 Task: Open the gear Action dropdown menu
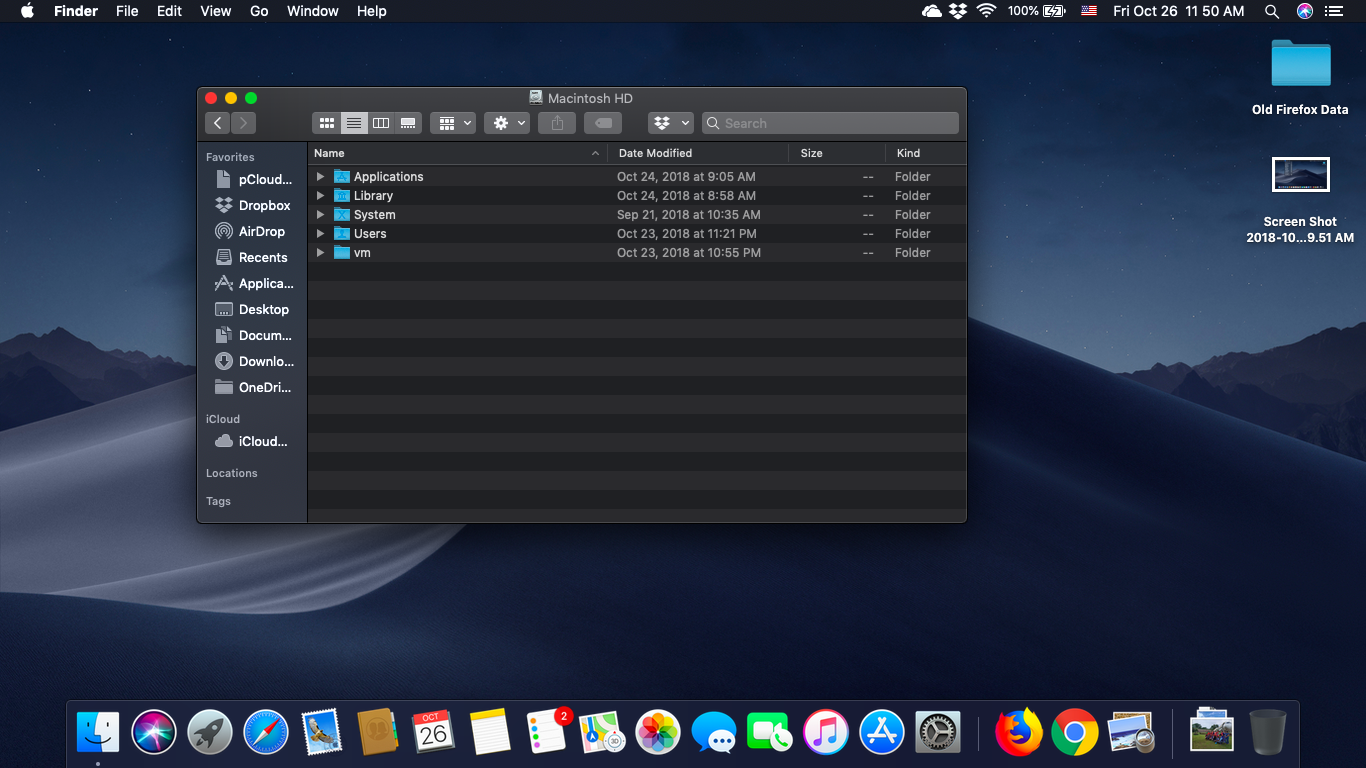tap(507, 123)
